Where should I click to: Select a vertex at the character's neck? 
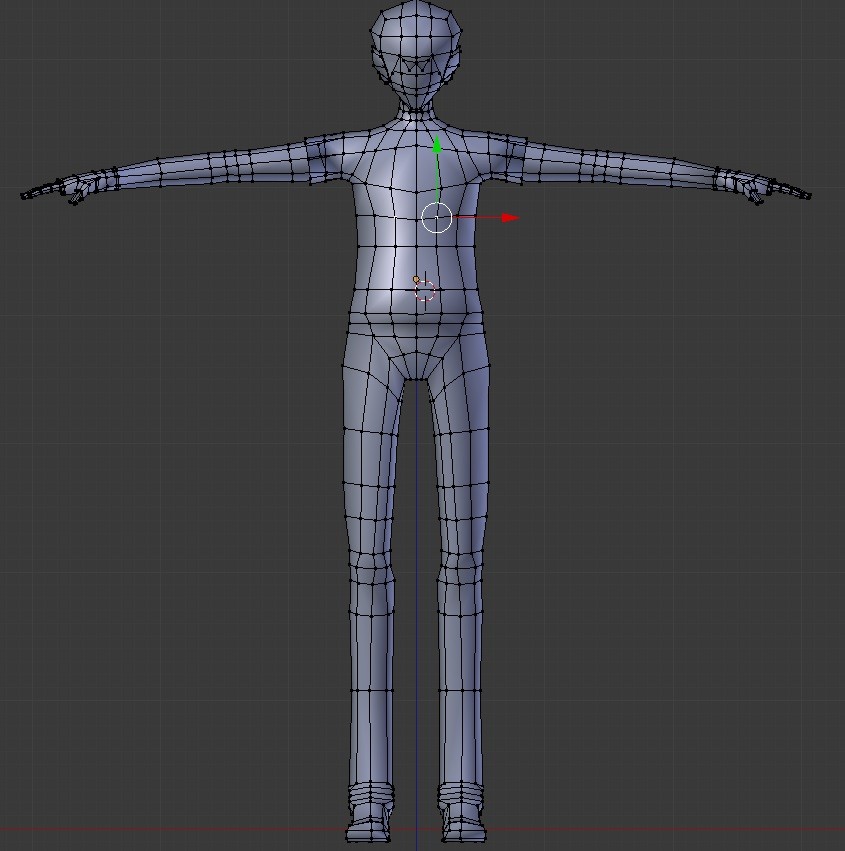tap(415, 110)
